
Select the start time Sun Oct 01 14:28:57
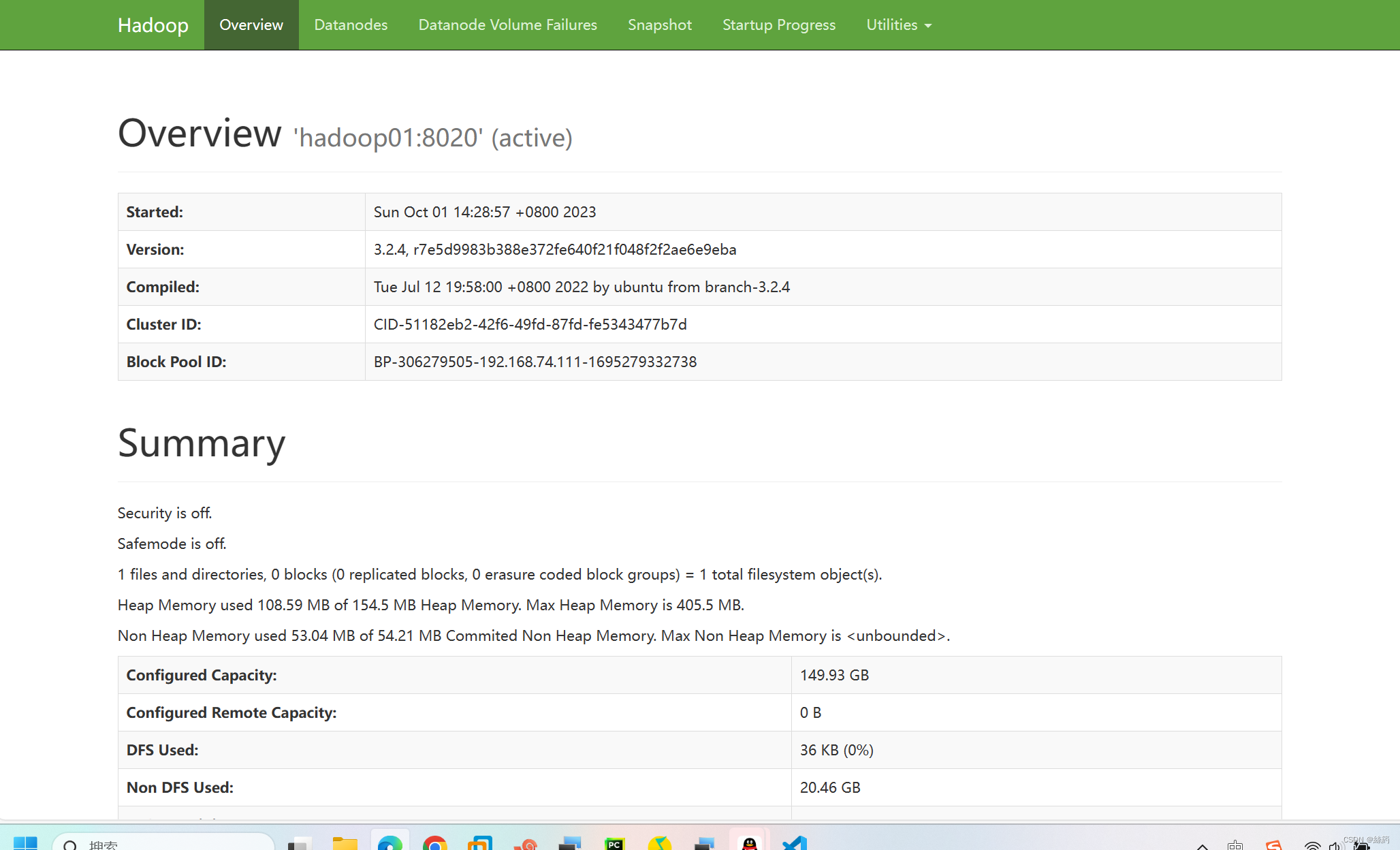tap(485, 212)
